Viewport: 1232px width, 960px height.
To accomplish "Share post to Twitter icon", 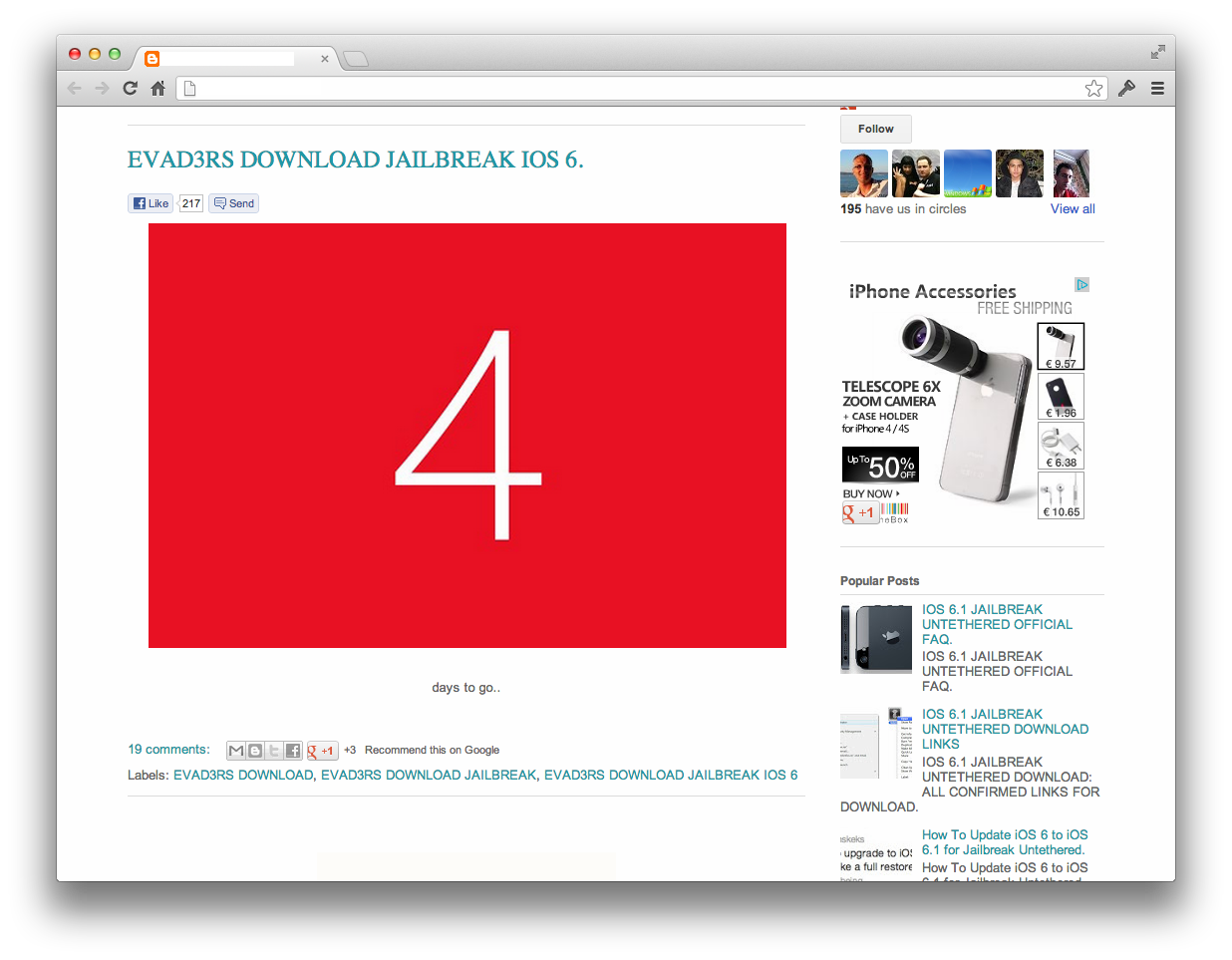I will click(274, 751).
